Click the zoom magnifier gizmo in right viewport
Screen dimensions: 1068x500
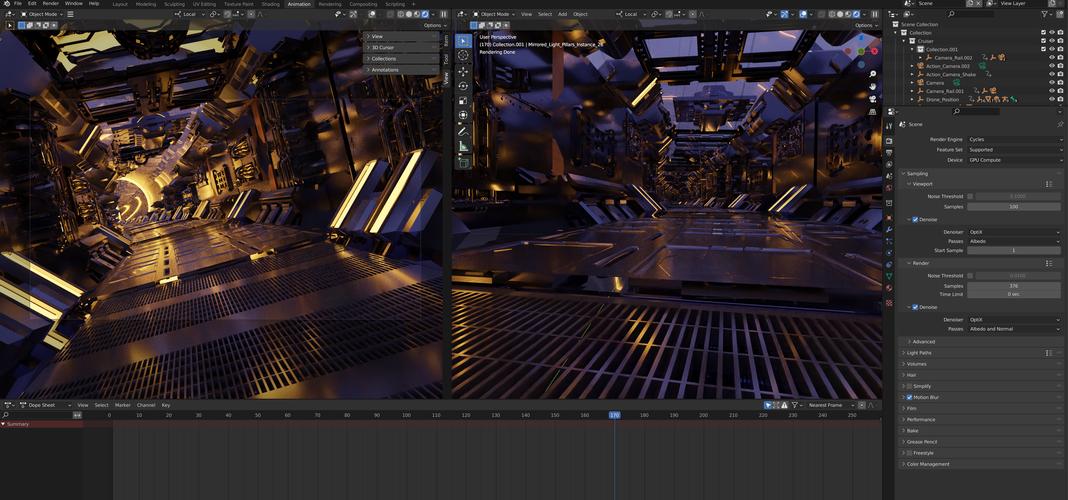click(873, 74)
